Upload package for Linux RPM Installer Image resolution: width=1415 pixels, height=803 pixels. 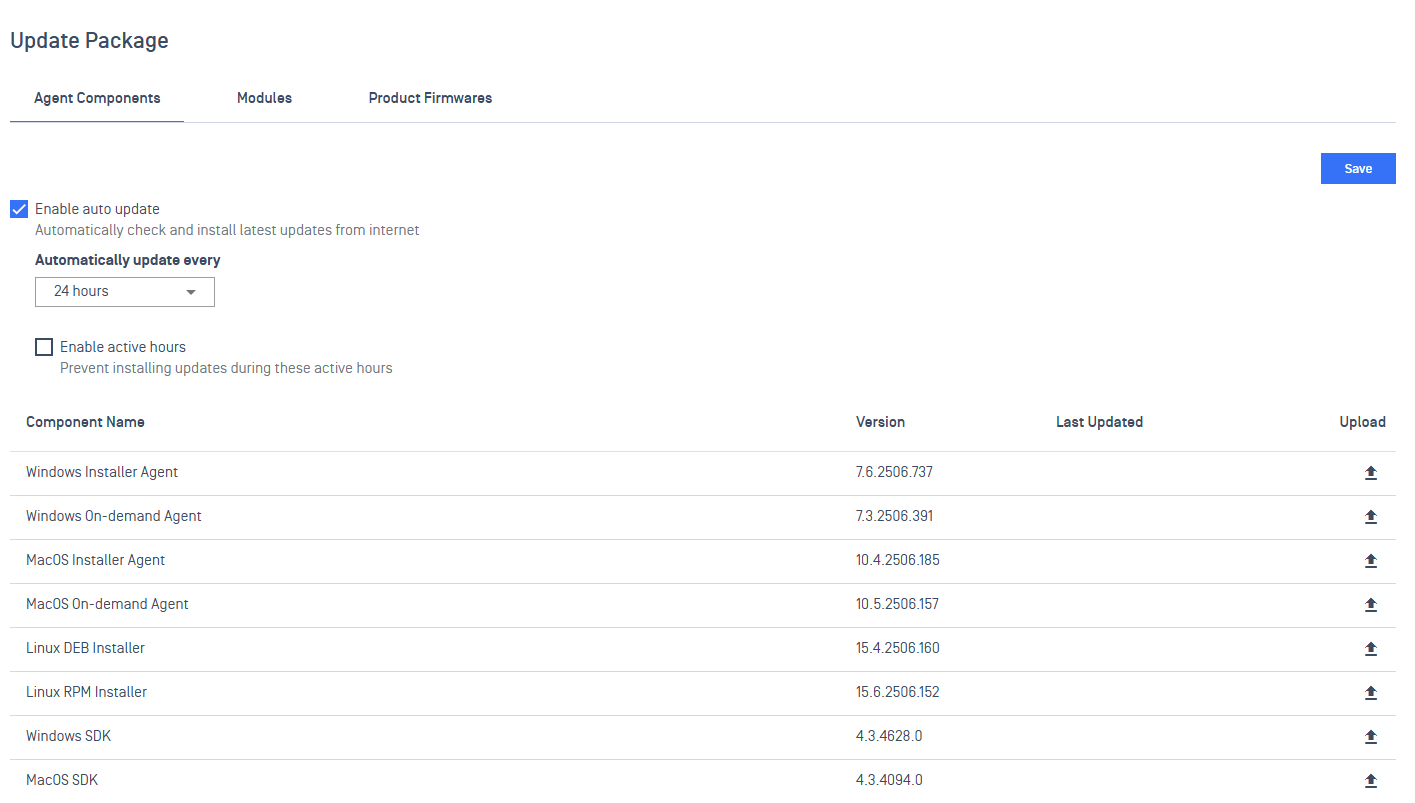click(x=1371, y=693)
